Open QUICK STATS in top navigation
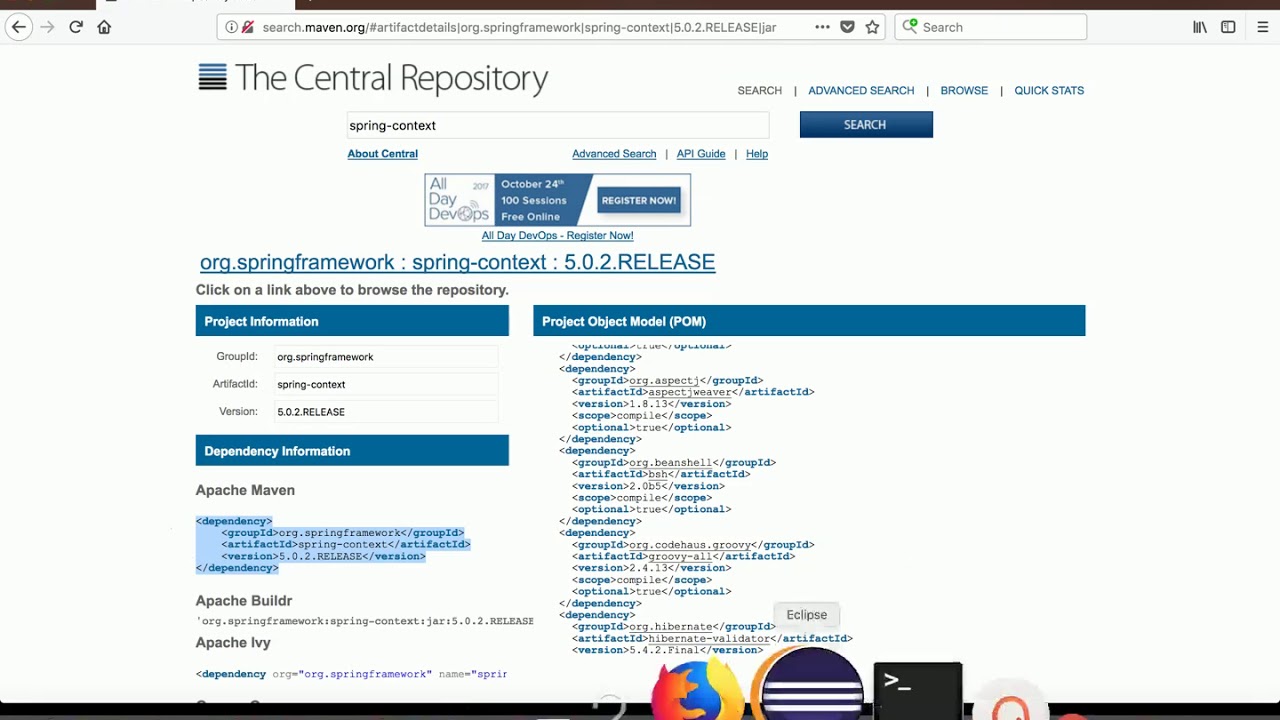 [x=1049, y=90]
